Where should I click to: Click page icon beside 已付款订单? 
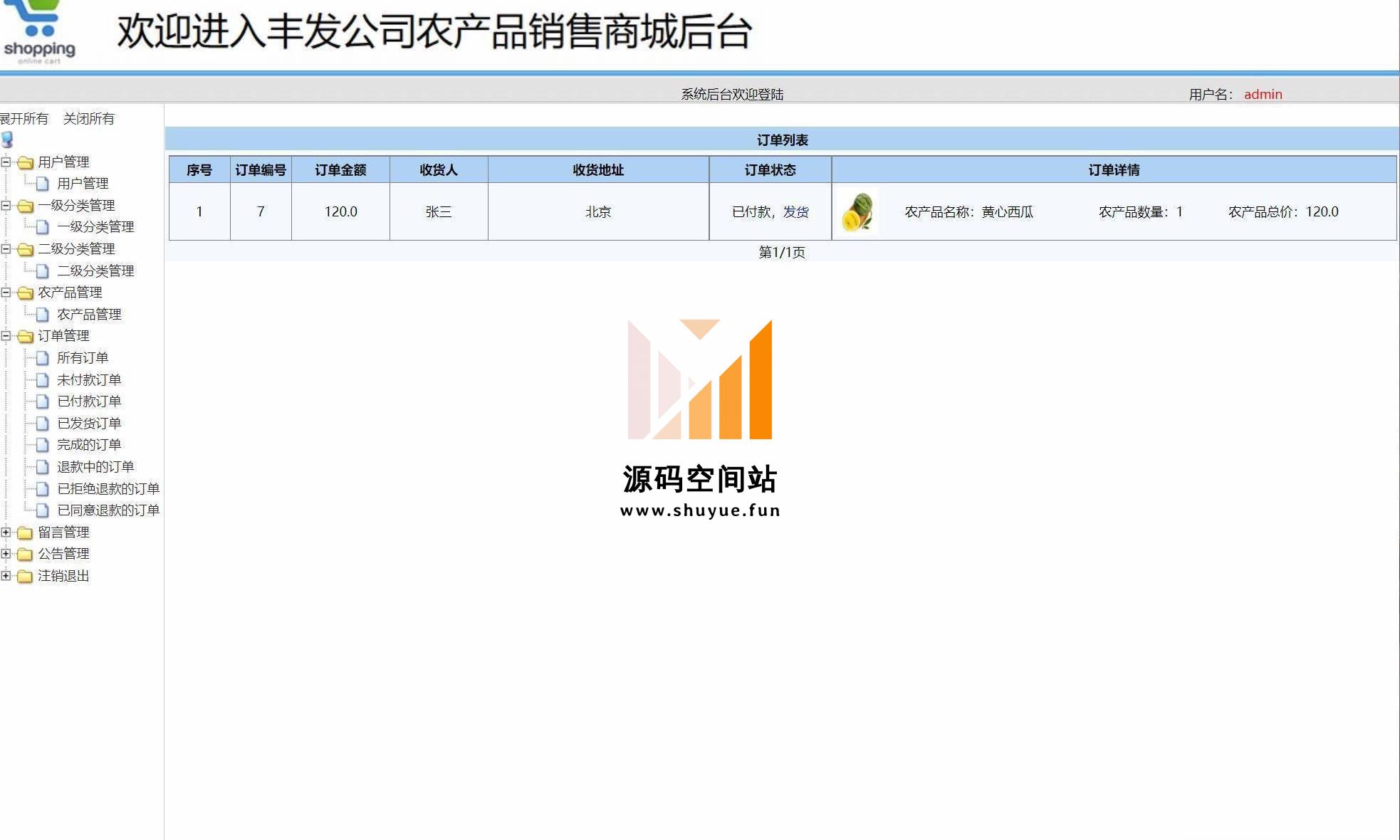point(43,401)
